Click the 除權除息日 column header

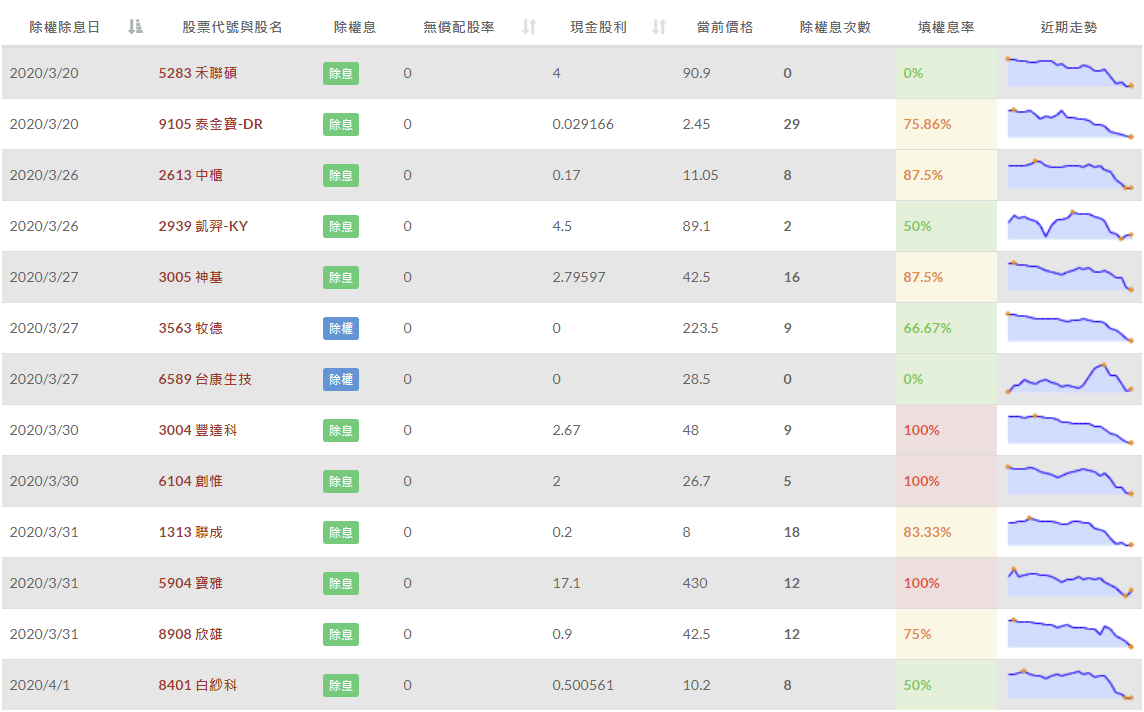tap(64, 27)
